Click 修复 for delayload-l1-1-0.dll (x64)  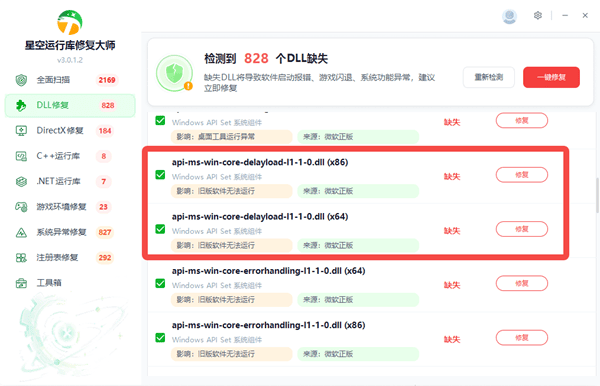[x=522, y=229]
